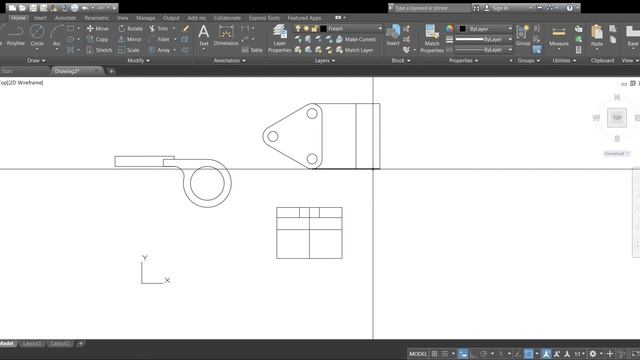
Task: Activate the Rotate tool
Action: pyautogui.click(x=131, y=29)
